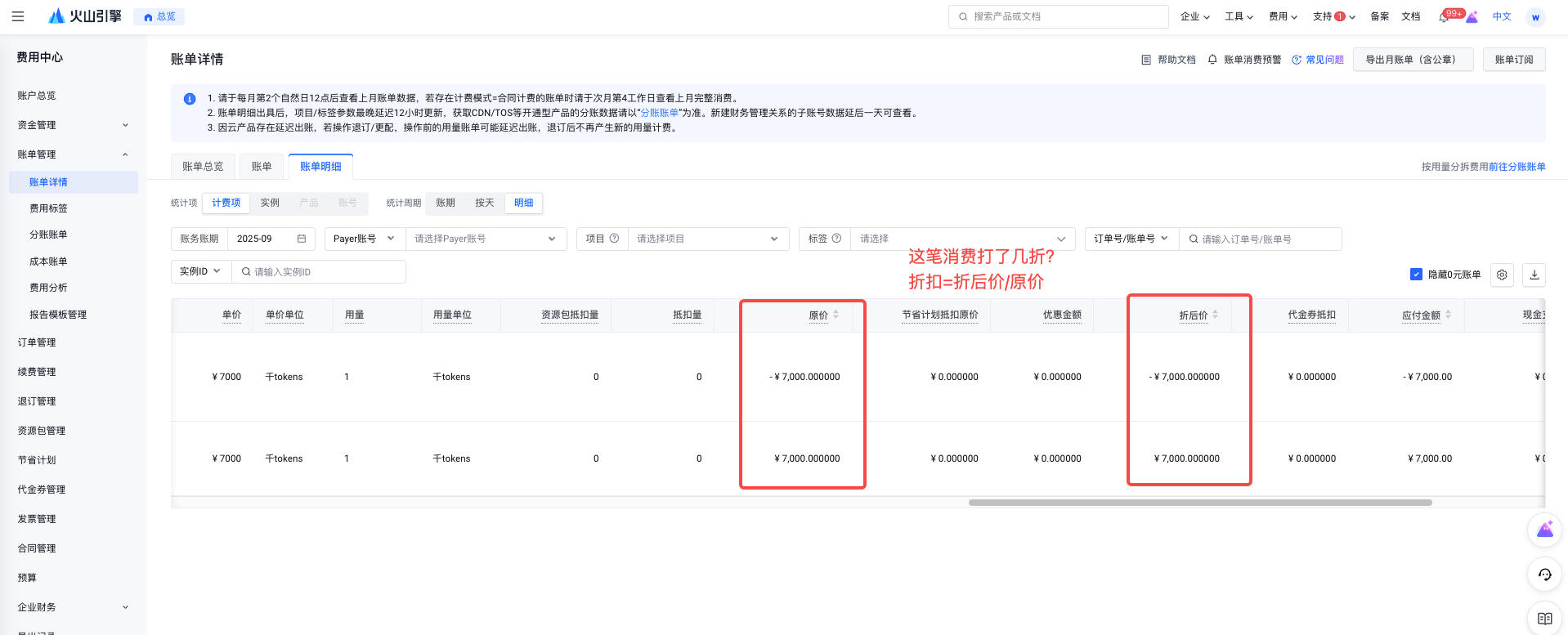Select 实例 statistics item option

pyautogui.click(x=270, y=203)
